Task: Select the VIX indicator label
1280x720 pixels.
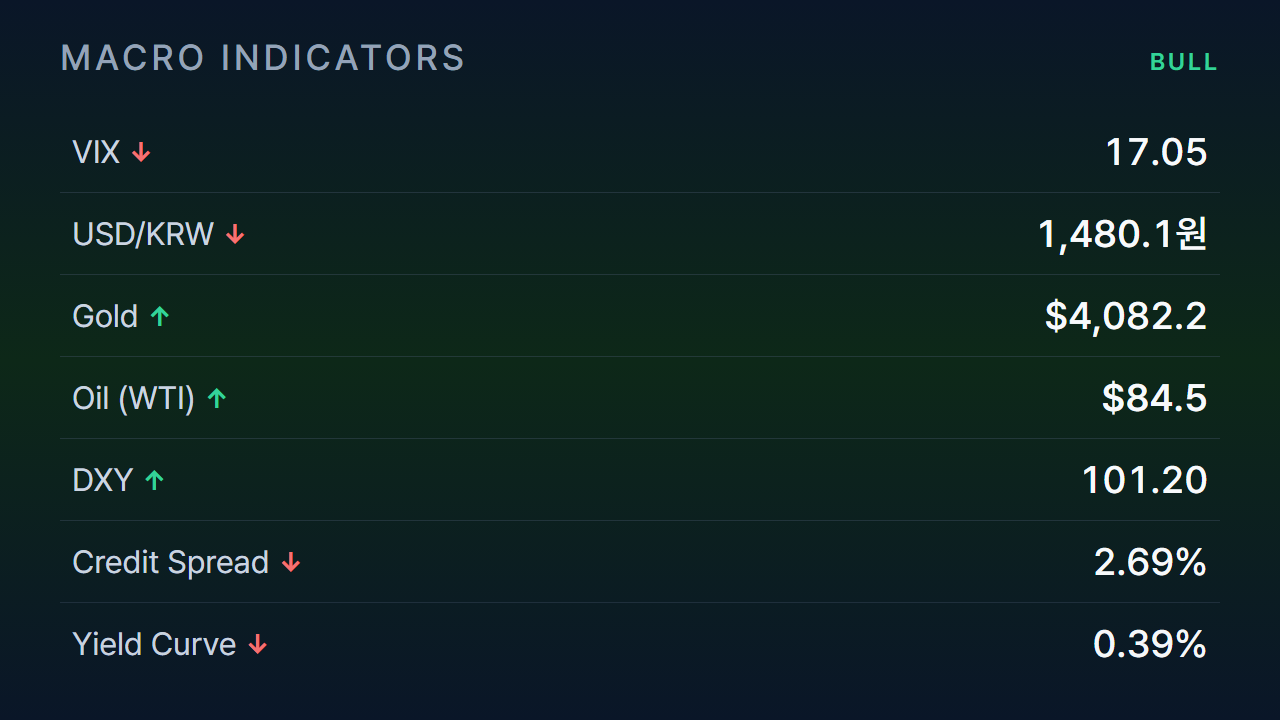Action: coord(96,152)
